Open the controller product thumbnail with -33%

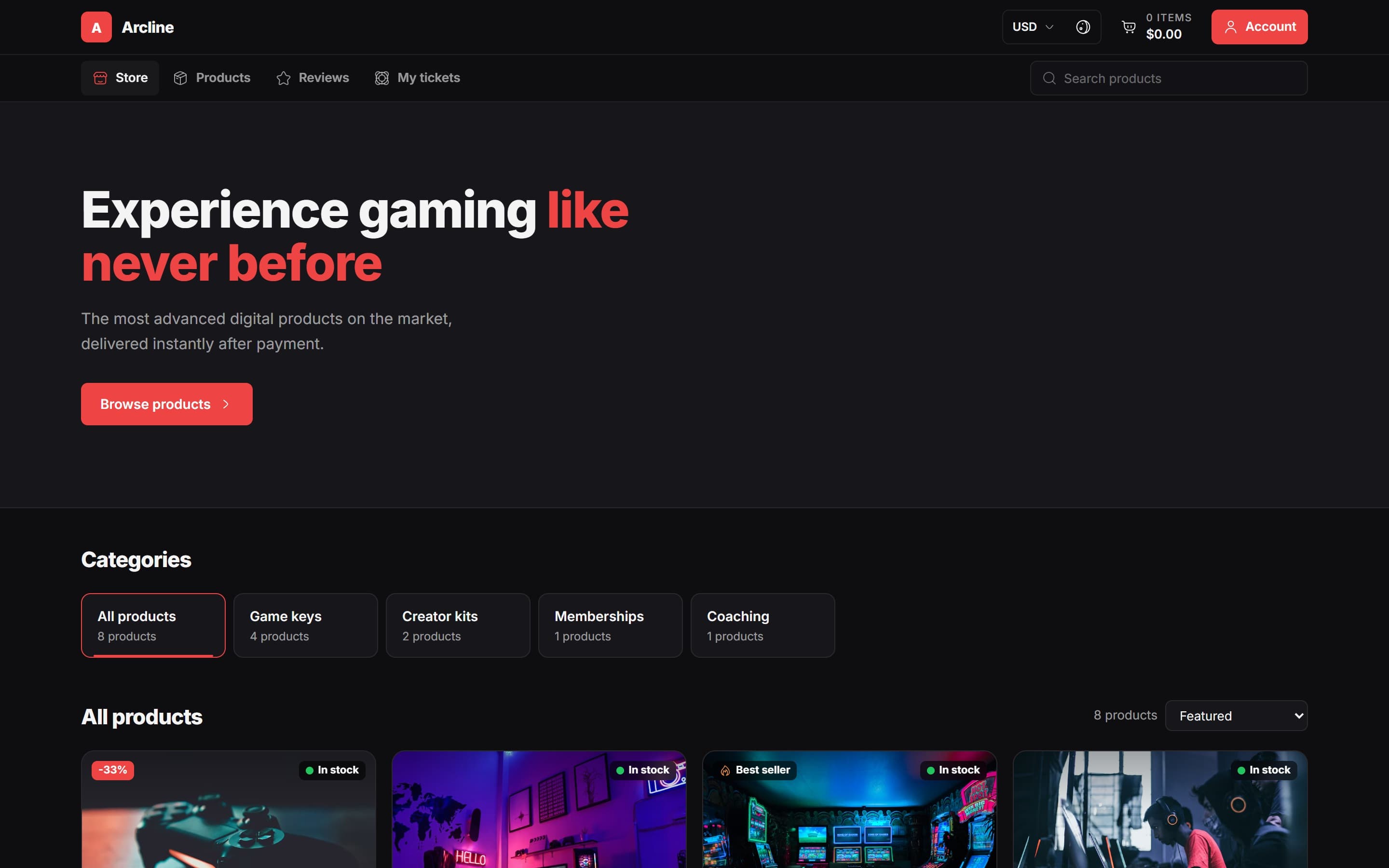229,810
